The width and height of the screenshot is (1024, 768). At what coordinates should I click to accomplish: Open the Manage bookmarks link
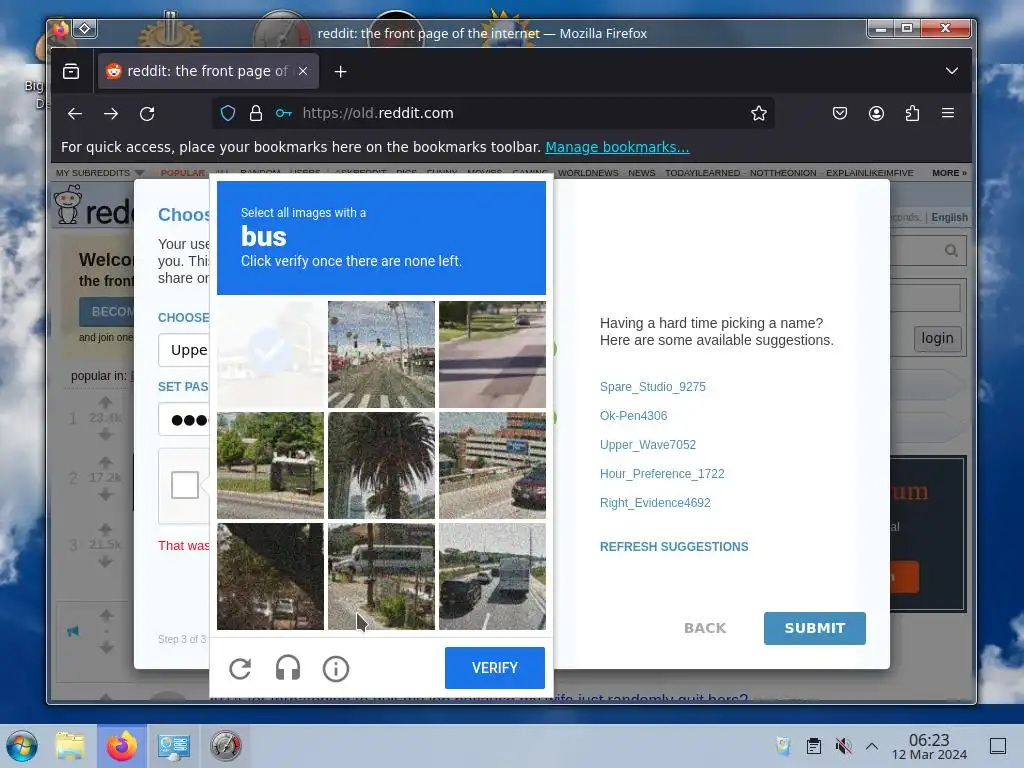[617, 147]
